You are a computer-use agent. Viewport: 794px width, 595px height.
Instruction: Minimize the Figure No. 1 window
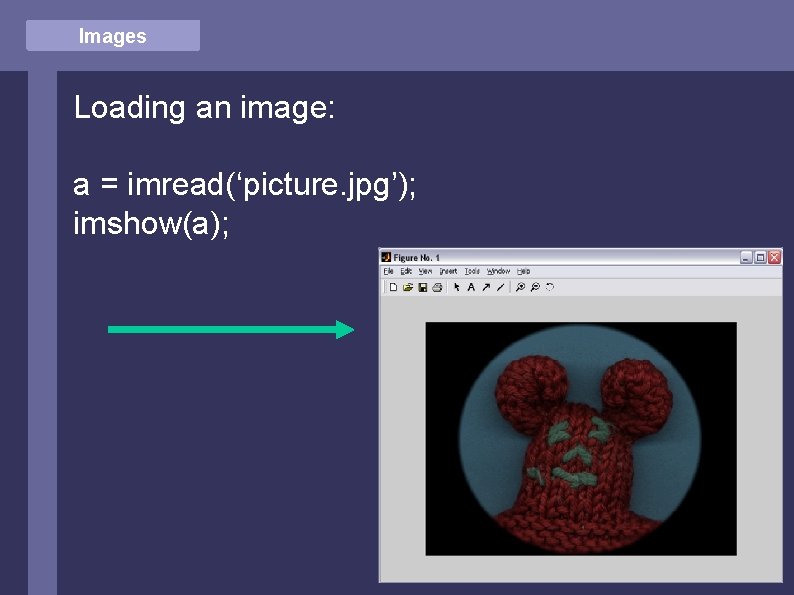pyautogui.click(x=746, y=257)
